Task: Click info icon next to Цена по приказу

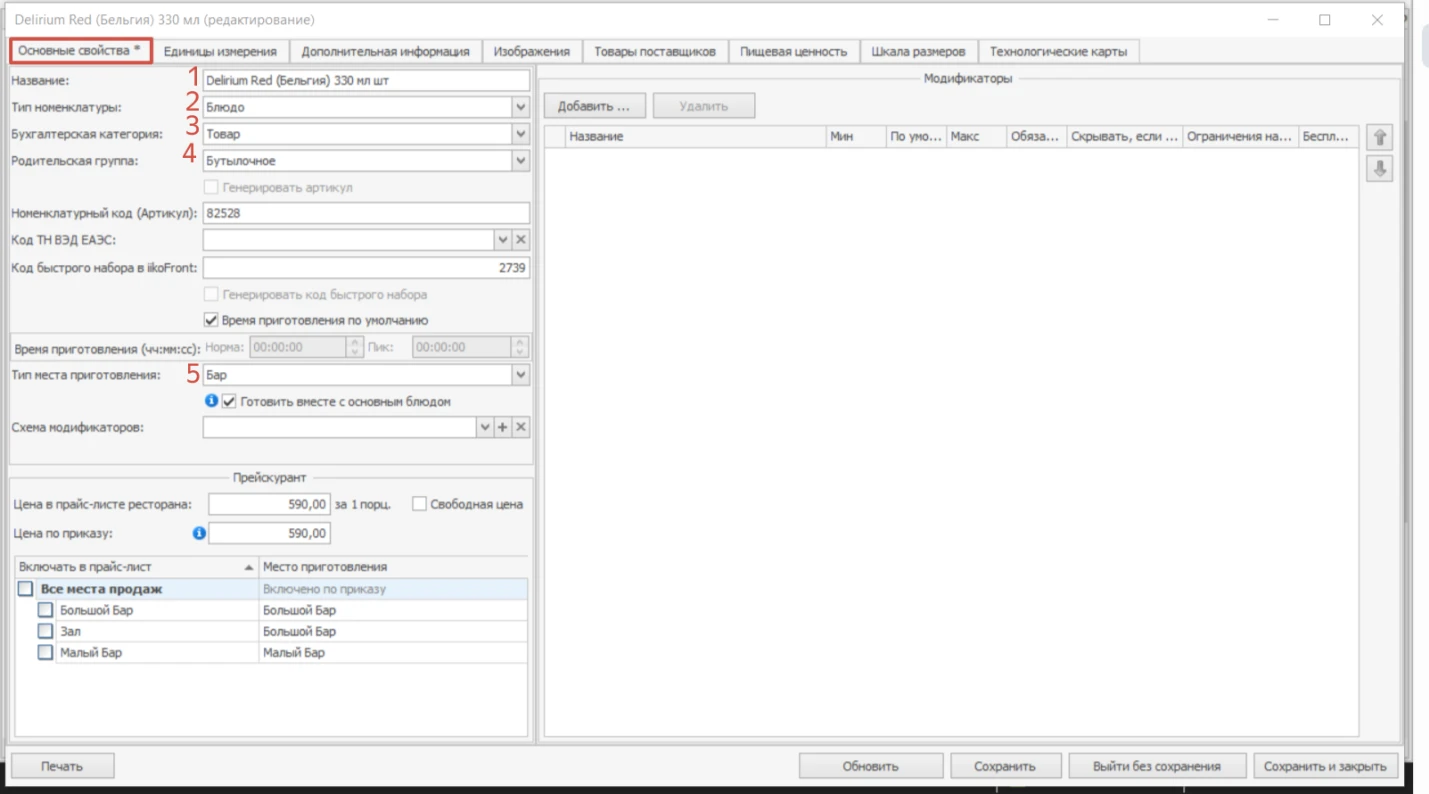Action: 199,533
